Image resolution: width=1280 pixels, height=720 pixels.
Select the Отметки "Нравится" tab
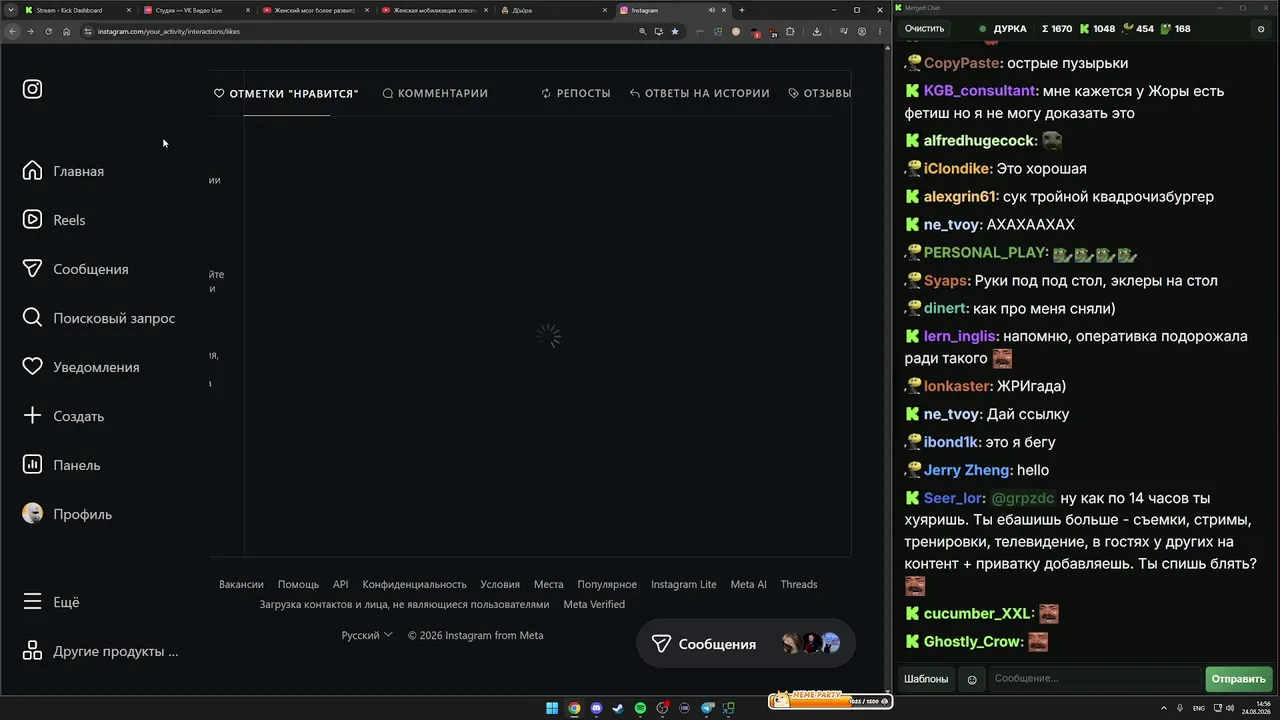click(286, 93)
